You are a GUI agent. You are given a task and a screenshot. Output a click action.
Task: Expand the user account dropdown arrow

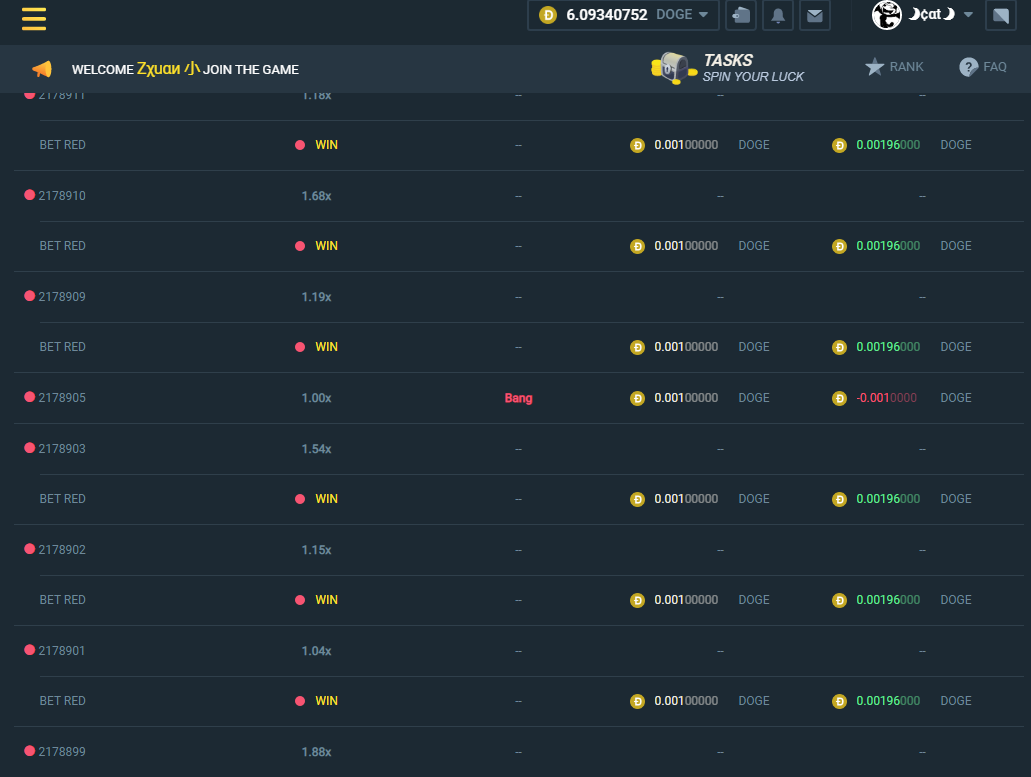[968, 15]
